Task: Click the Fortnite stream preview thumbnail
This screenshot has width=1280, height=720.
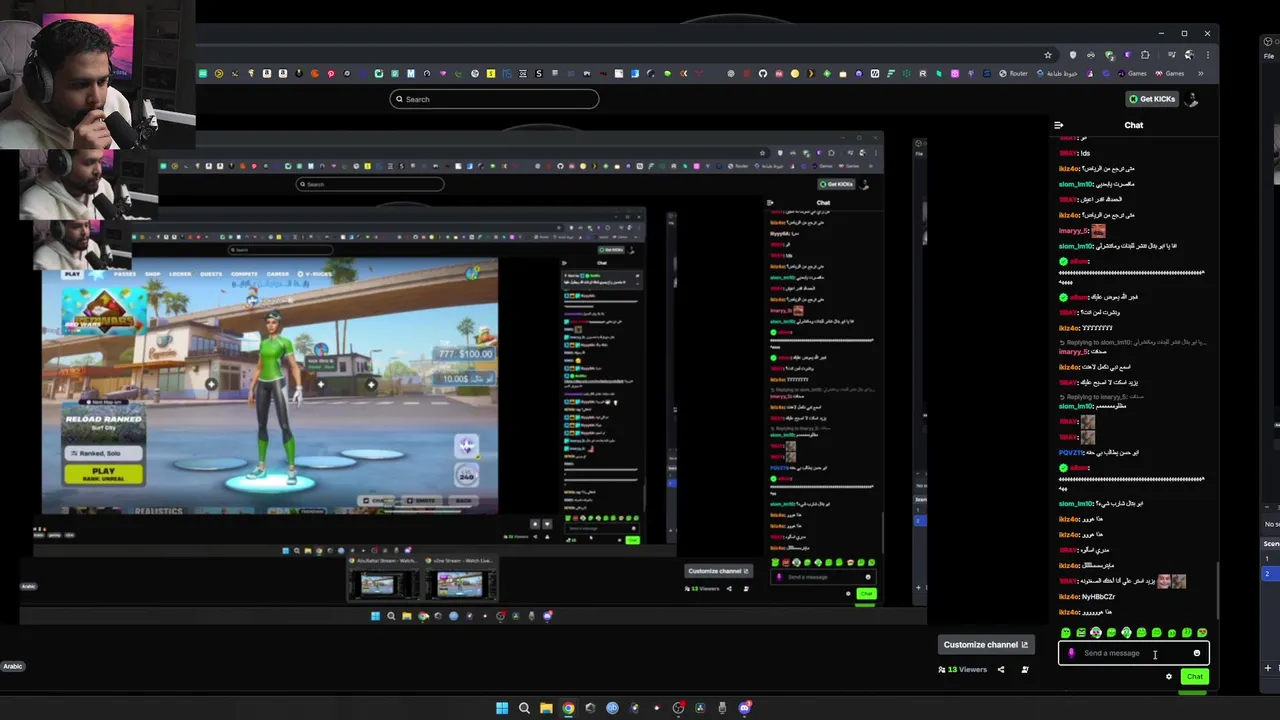Action: (x=270, y=386)
